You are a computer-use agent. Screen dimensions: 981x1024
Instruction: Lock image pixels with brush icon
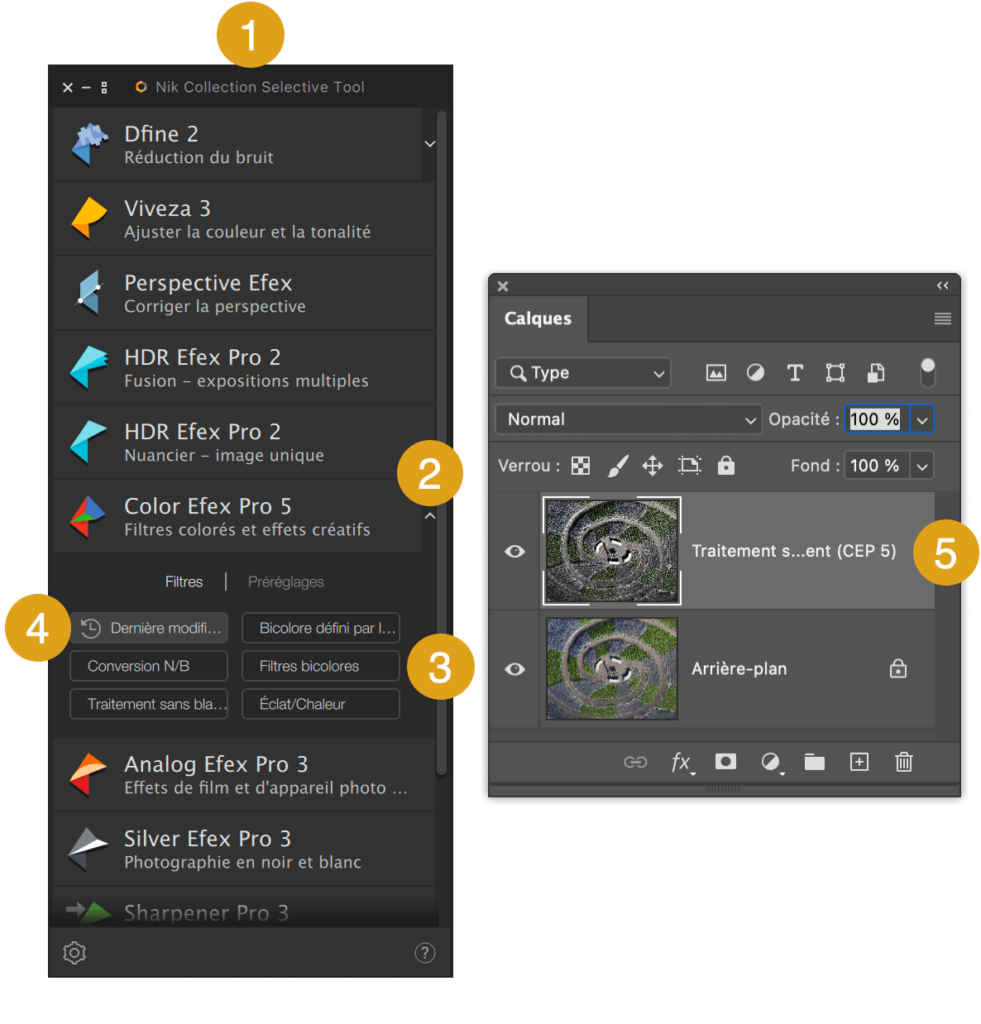click(618, 466)
